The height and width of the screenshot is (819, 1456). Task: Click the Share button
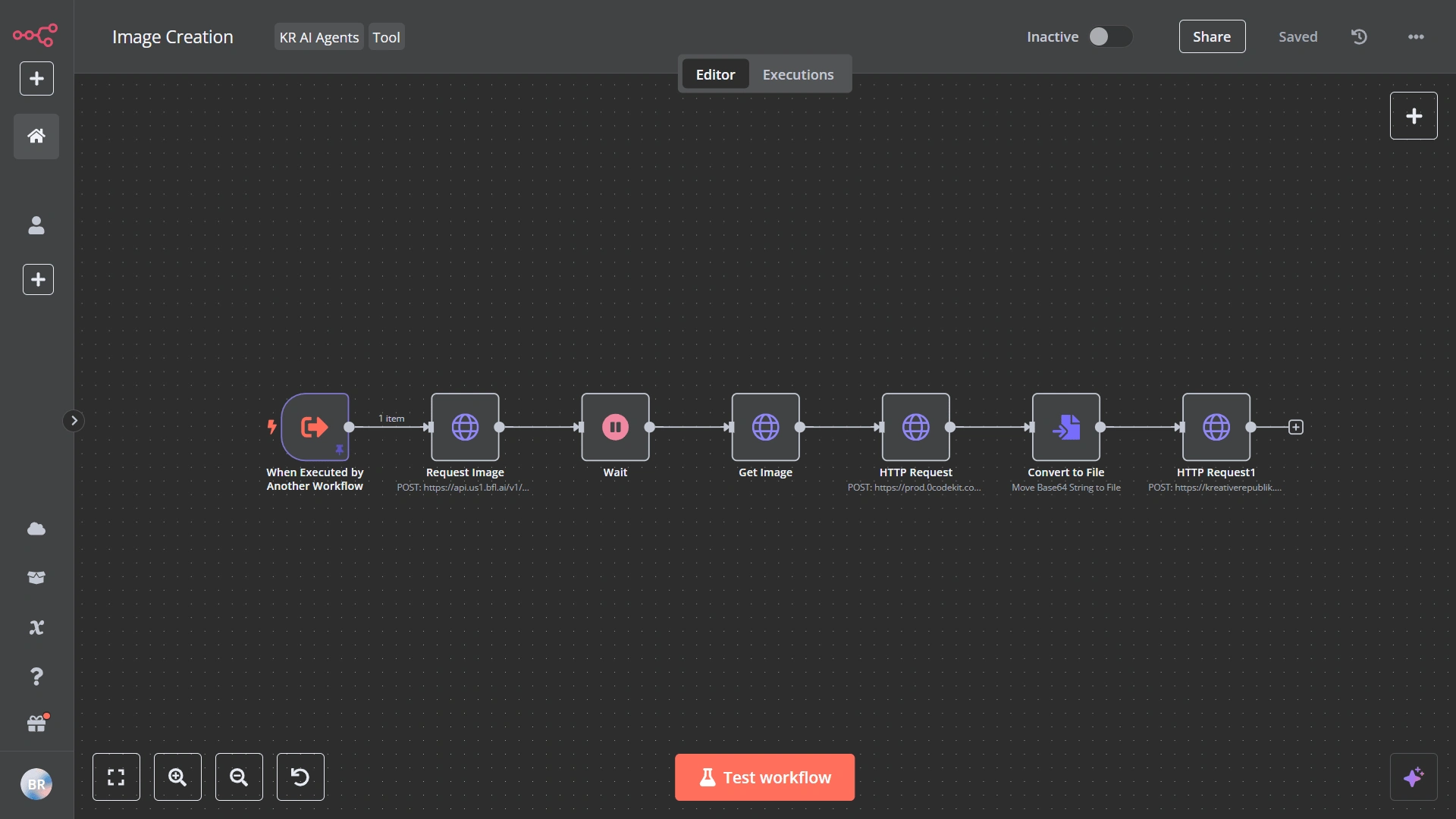pyautogui.click(x=1212, y=36)
